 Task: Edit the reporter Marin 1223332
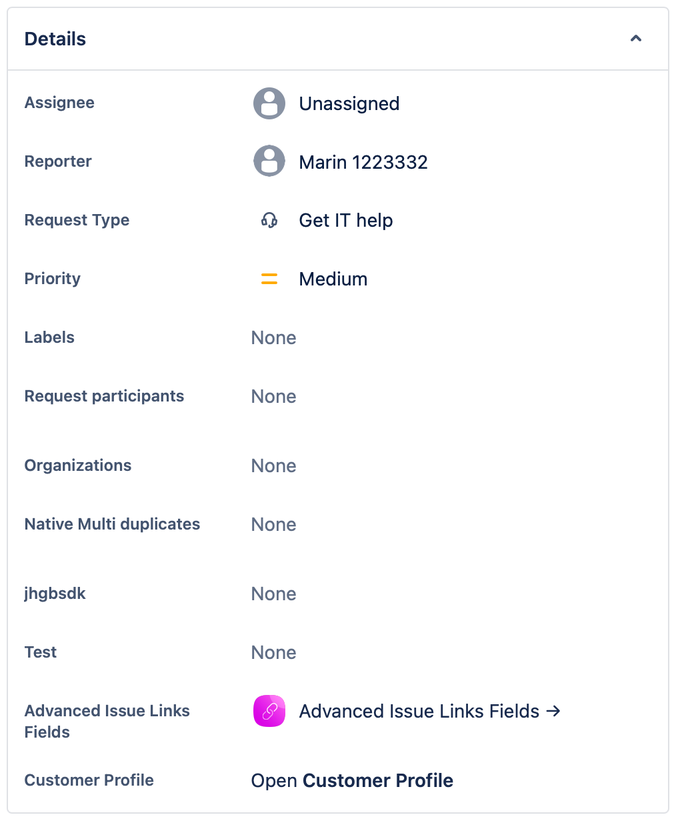[363, 161]
